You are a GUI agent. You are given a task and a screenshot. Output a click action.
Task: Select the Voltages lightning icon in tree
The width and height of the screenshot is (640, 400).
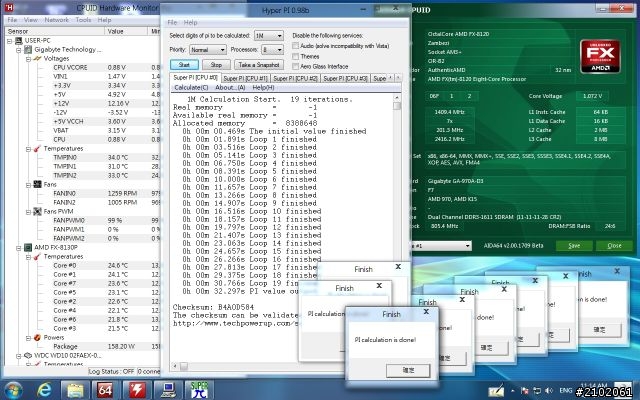coord(38,58)
